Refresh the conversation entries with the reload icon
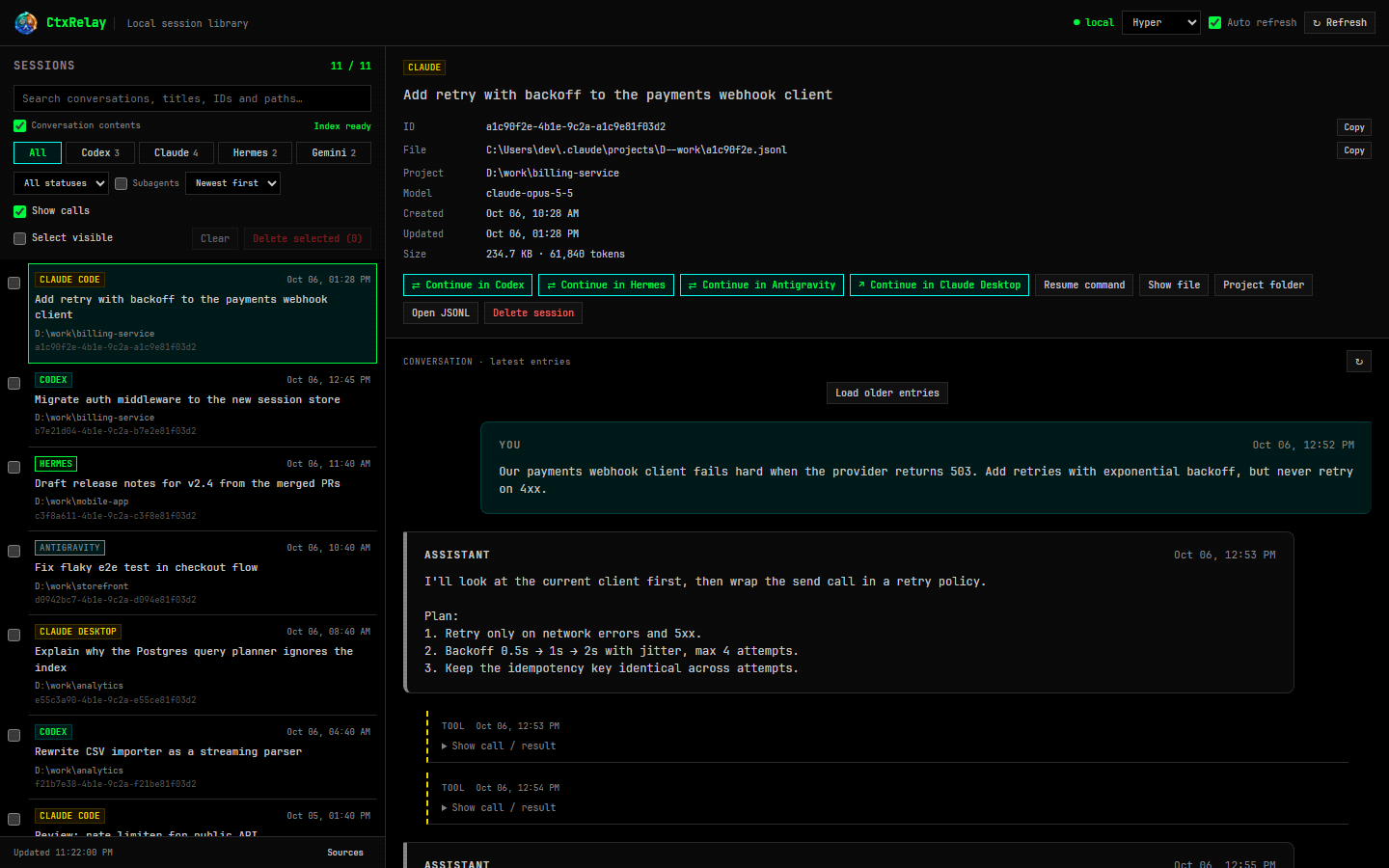This screenshot has width=1389, height=868. point(1359,362)
